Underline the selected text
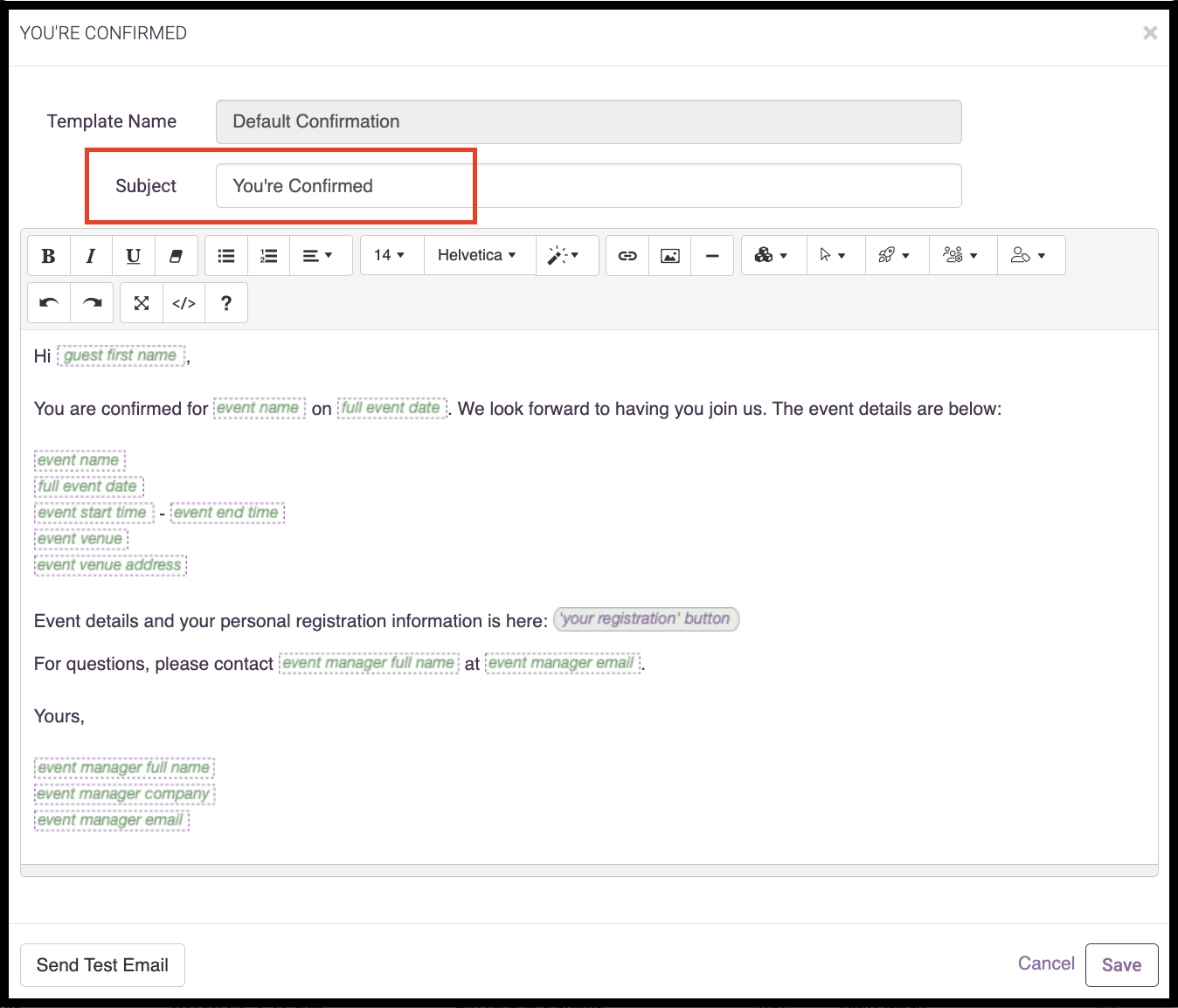This screenshot has height=1008, width=1178. tap(133, 255)
